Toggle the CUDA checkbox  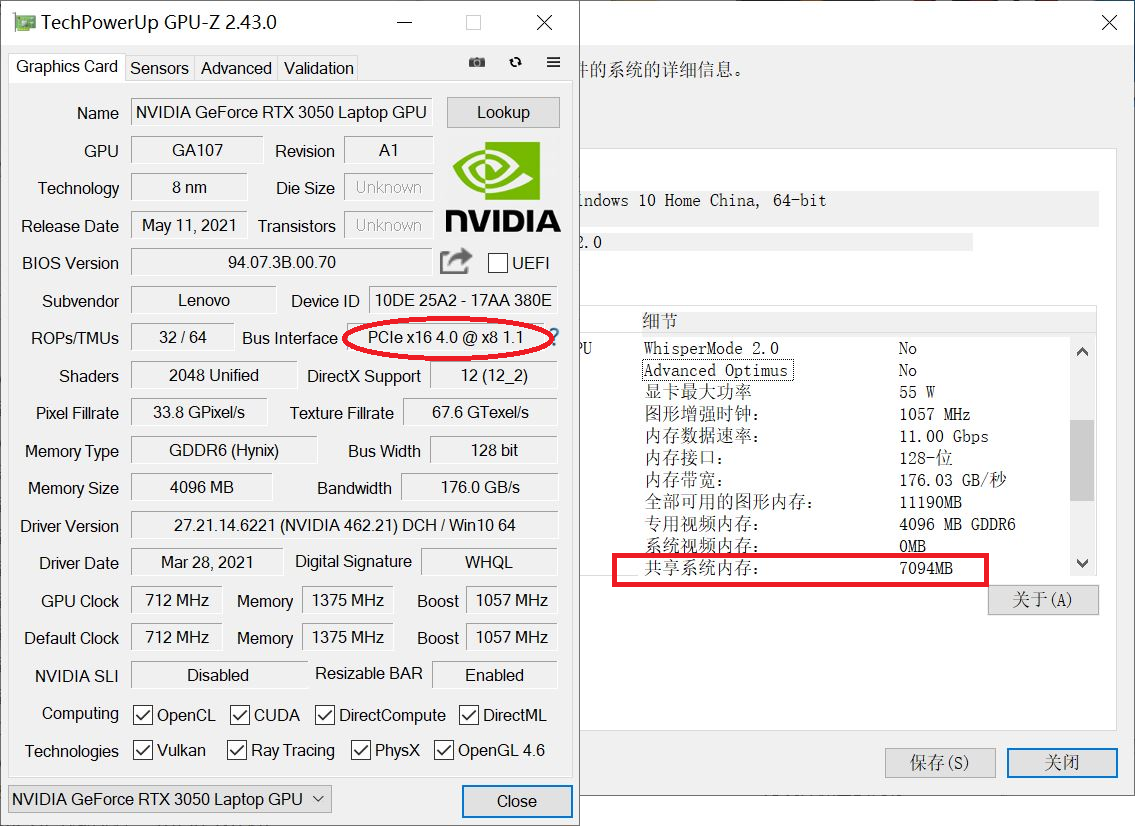[240, 715]
